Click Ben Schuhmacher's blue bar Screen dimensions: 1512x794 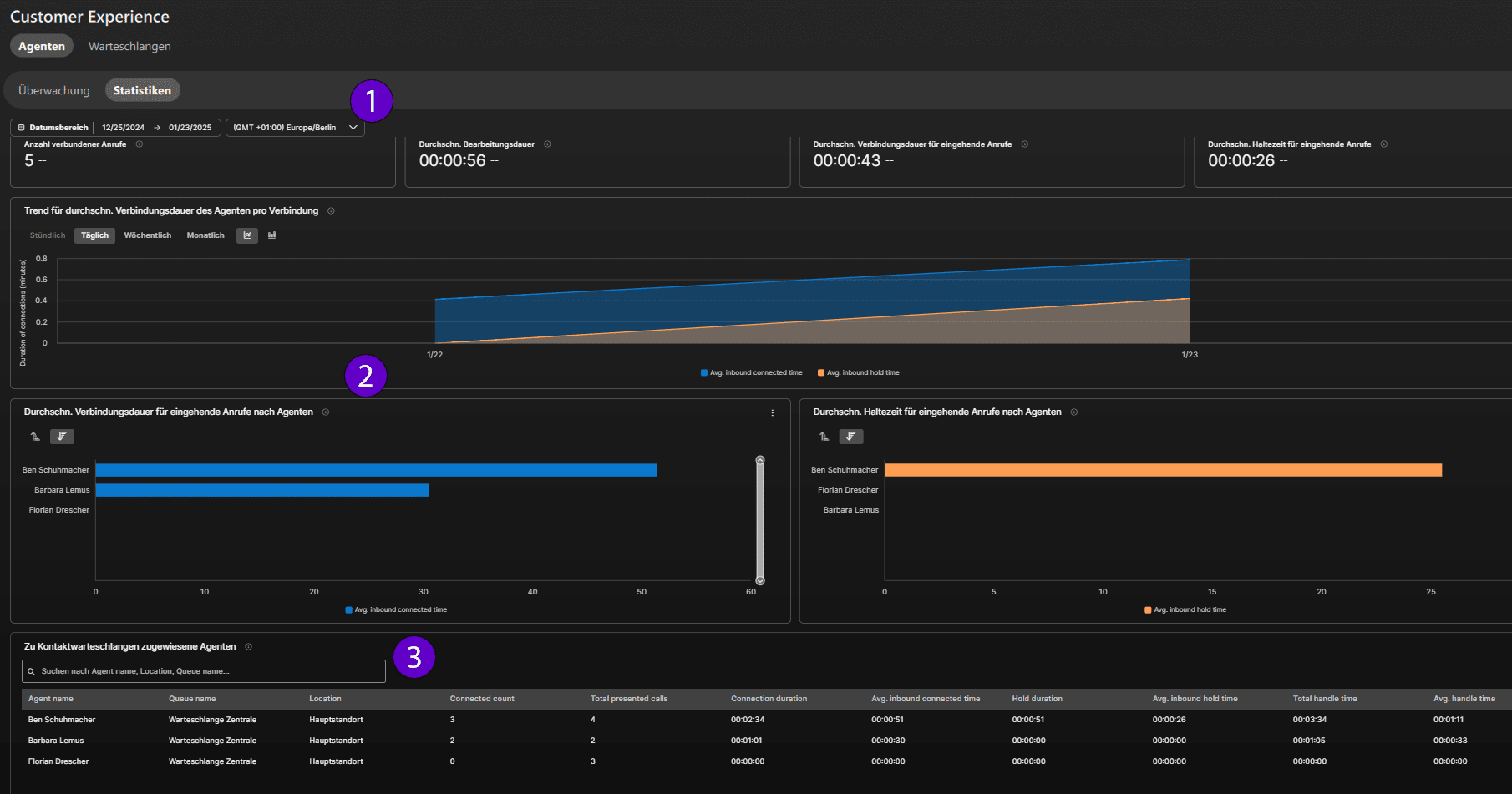coord(376,470)
